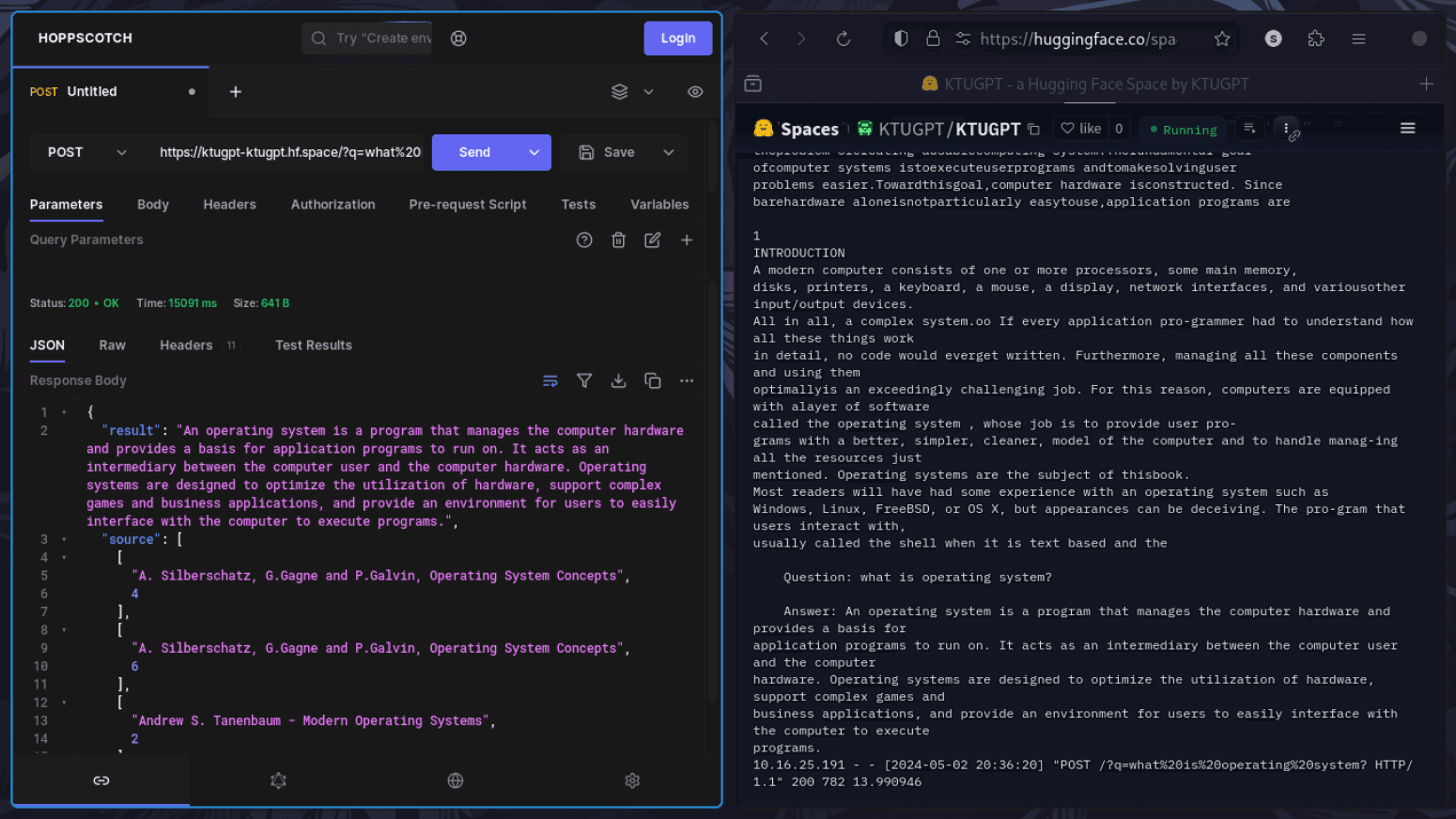The image size is (1456, 819).
Task: Open tracking protection shield in address bar
Action: [901, 39]
